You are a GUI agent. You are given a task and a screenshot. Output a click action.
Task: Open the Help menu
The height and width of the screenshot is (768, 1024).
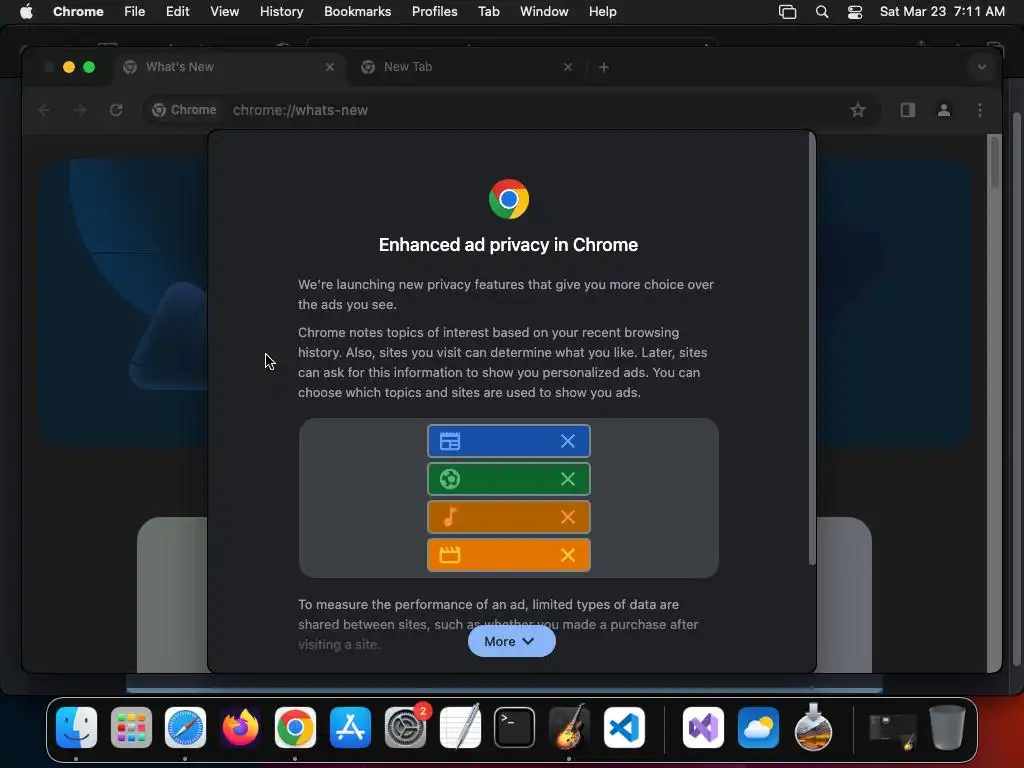[602, 11]
